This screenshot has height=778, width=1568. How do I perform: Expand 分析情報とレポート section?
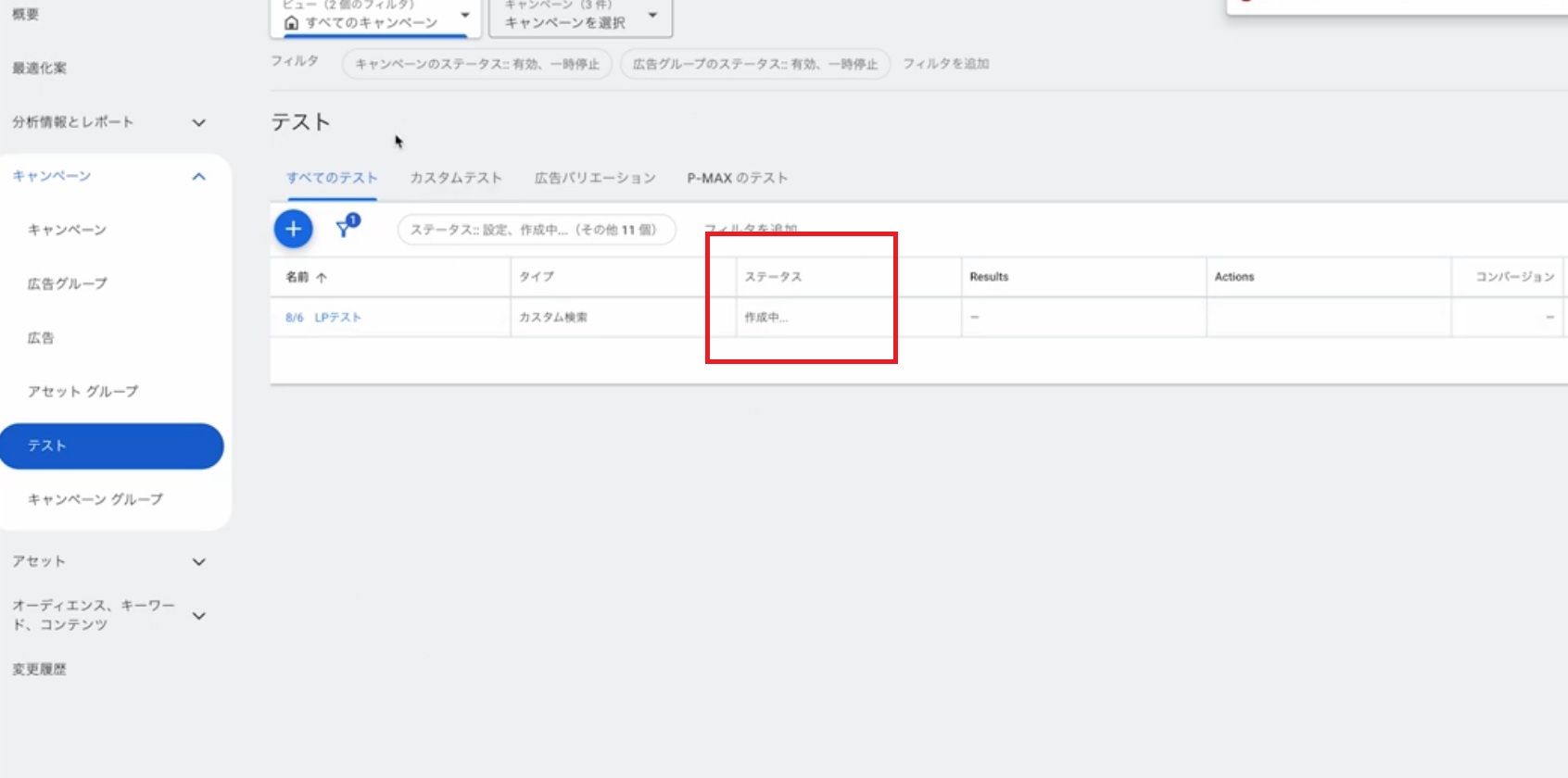click(198, 122)
